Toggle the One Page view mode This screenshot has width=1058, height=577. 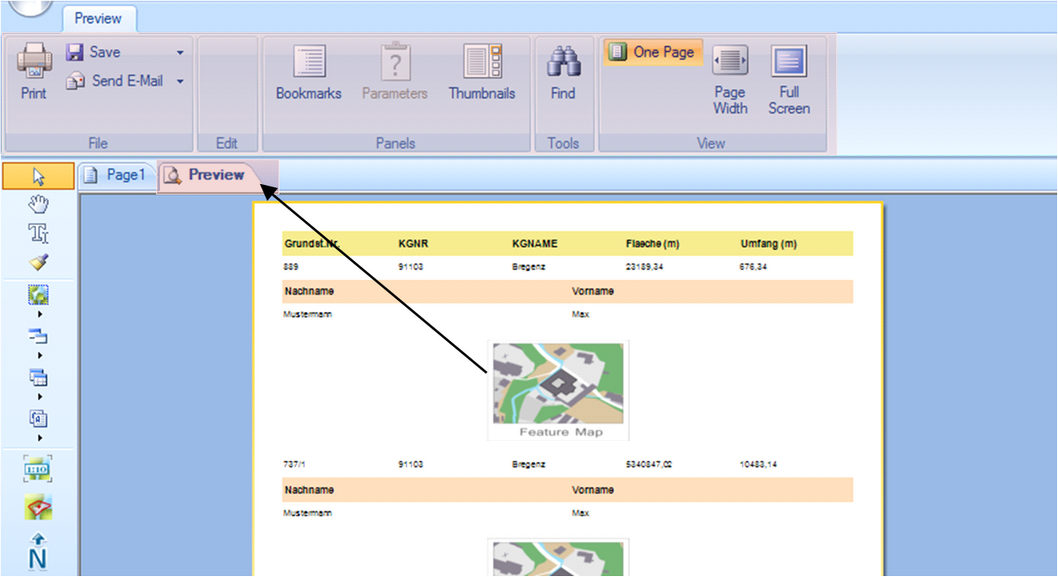tap(652, 52)
